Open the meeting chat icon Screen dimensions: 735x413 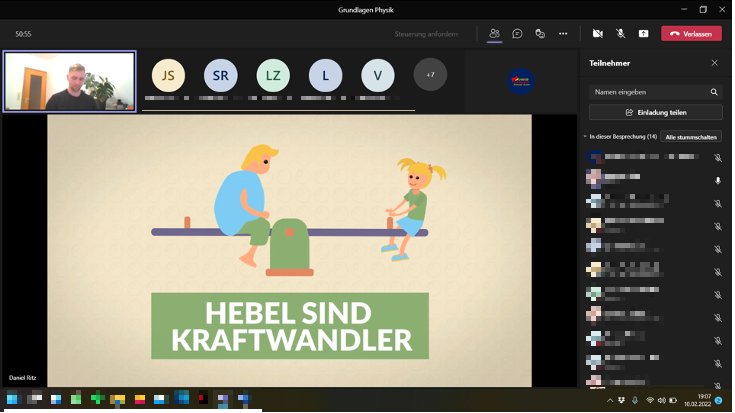(517, 33)
